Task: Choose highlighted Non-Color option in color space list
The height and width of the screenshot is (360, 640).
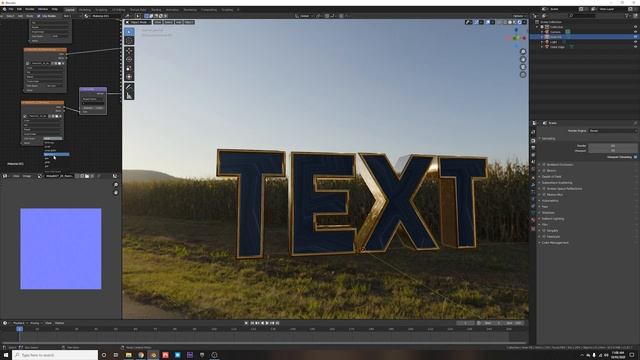Action: point(56,154)
